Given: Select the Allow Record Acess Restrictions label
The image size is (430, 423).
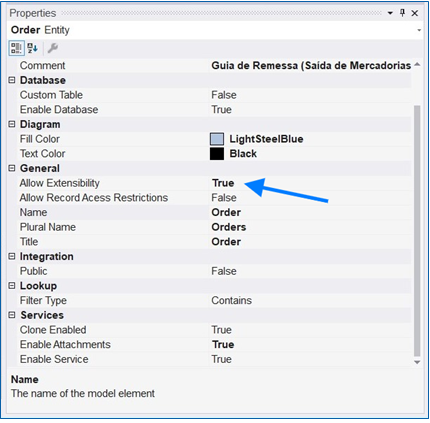Looking at the screenshot, I should pos(94,198).
